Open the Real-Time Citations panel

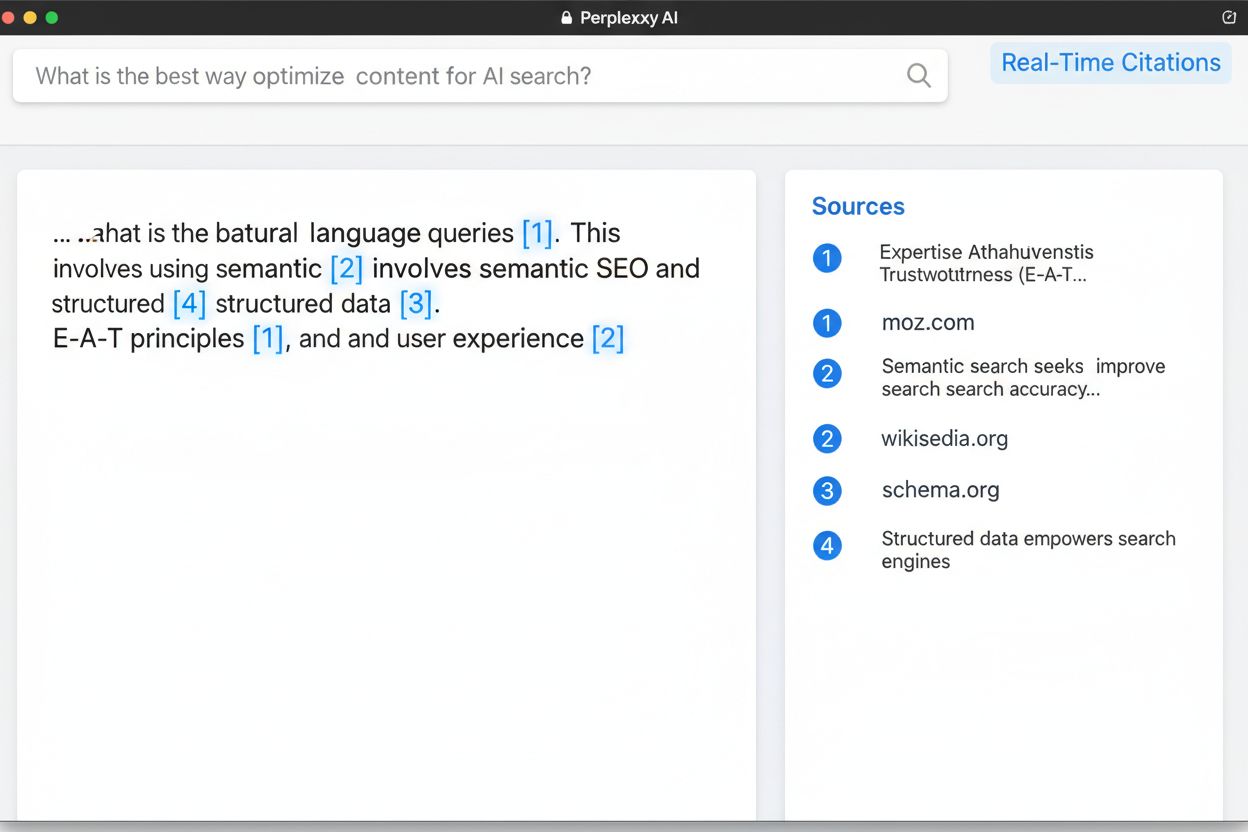(x=1110, y=62)
